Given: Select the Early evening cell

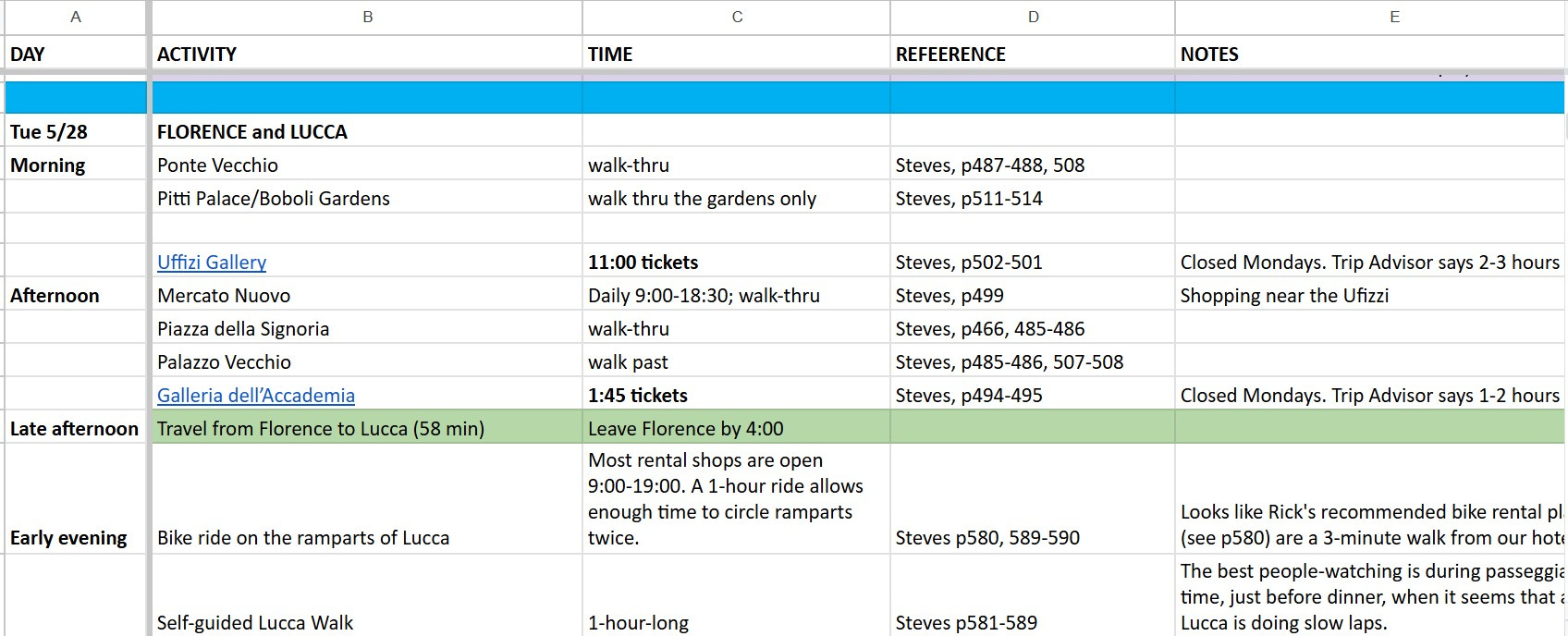Looking at the screenshot, I should tap(76, 499).
